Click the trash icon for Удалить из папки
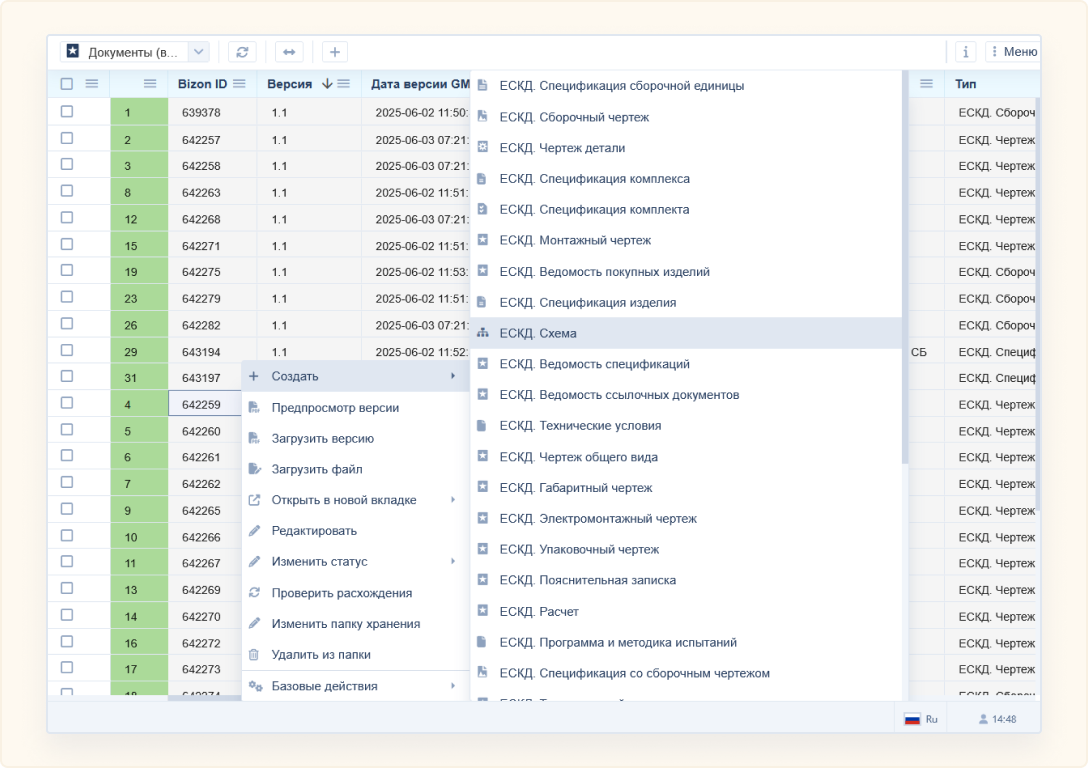1088x768 pixels. pos(254,655)
